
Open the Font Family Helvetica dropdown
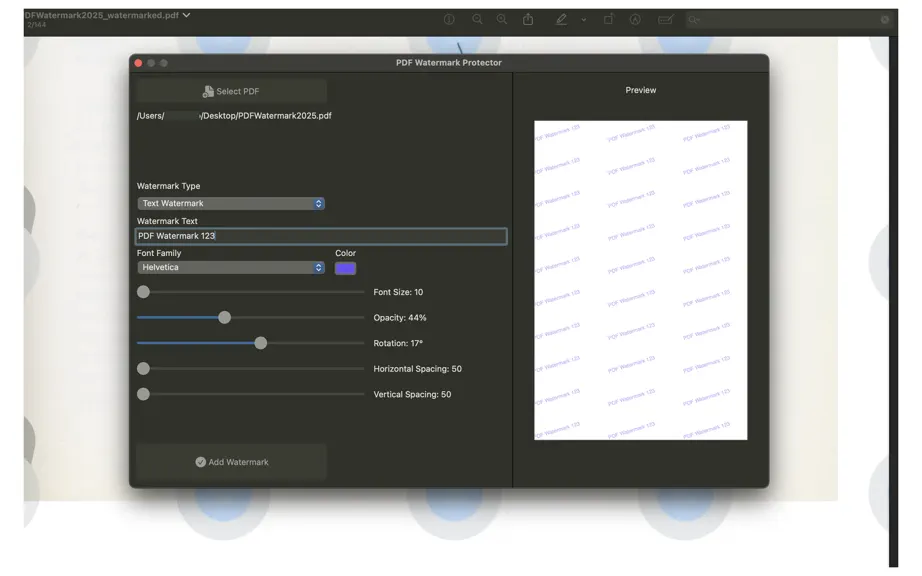click(x=230, y=267)
